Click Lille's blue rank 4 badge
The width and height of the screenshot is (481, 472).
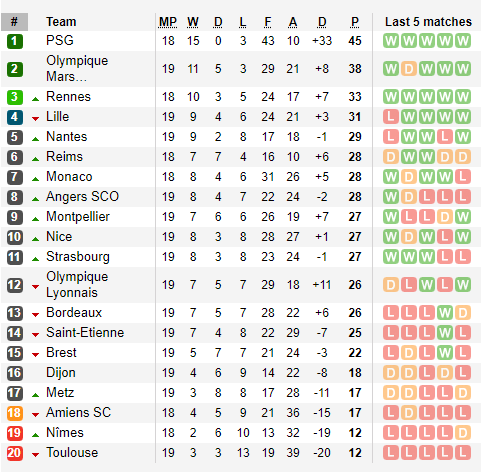coord(15,117)
